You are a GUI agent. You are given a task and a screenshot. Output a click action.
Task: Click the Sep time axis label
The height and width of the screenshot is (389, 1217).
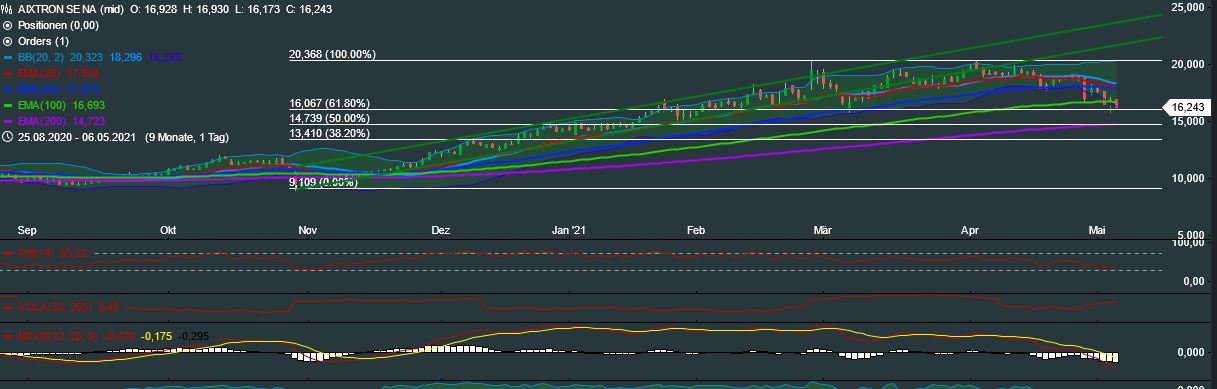pos(28,230)
